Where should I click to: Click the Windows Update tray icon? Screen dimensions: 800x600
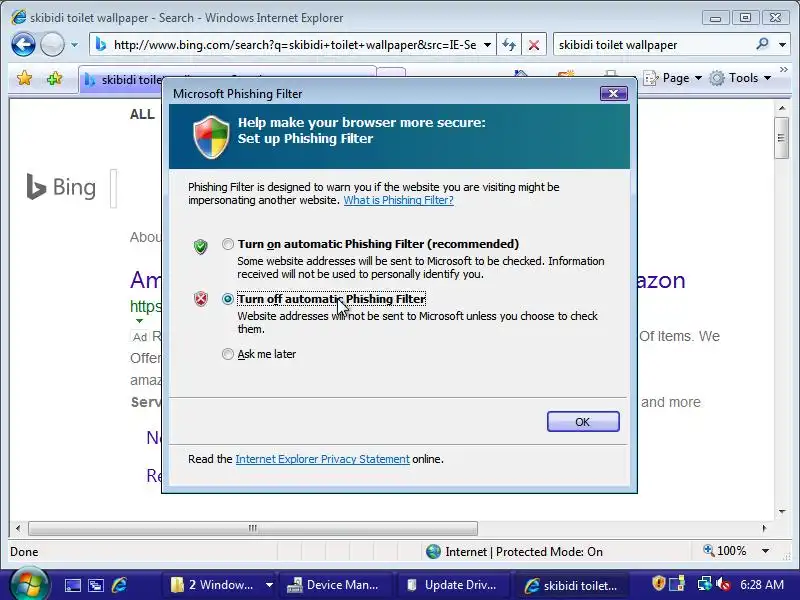point(677,583)
